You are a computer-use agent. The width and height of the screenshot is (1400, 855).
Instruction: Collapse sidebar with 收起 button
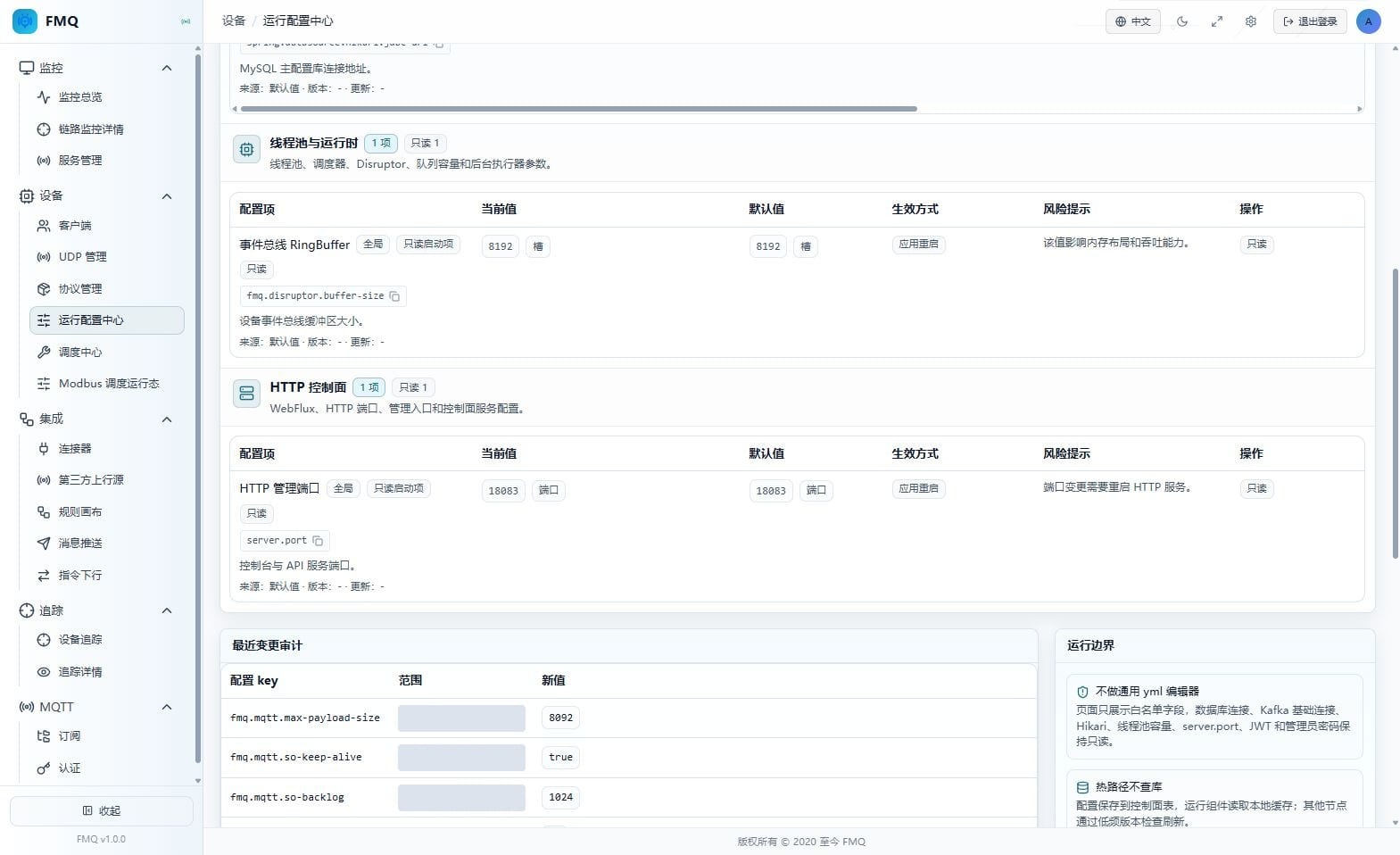point(102,811)
